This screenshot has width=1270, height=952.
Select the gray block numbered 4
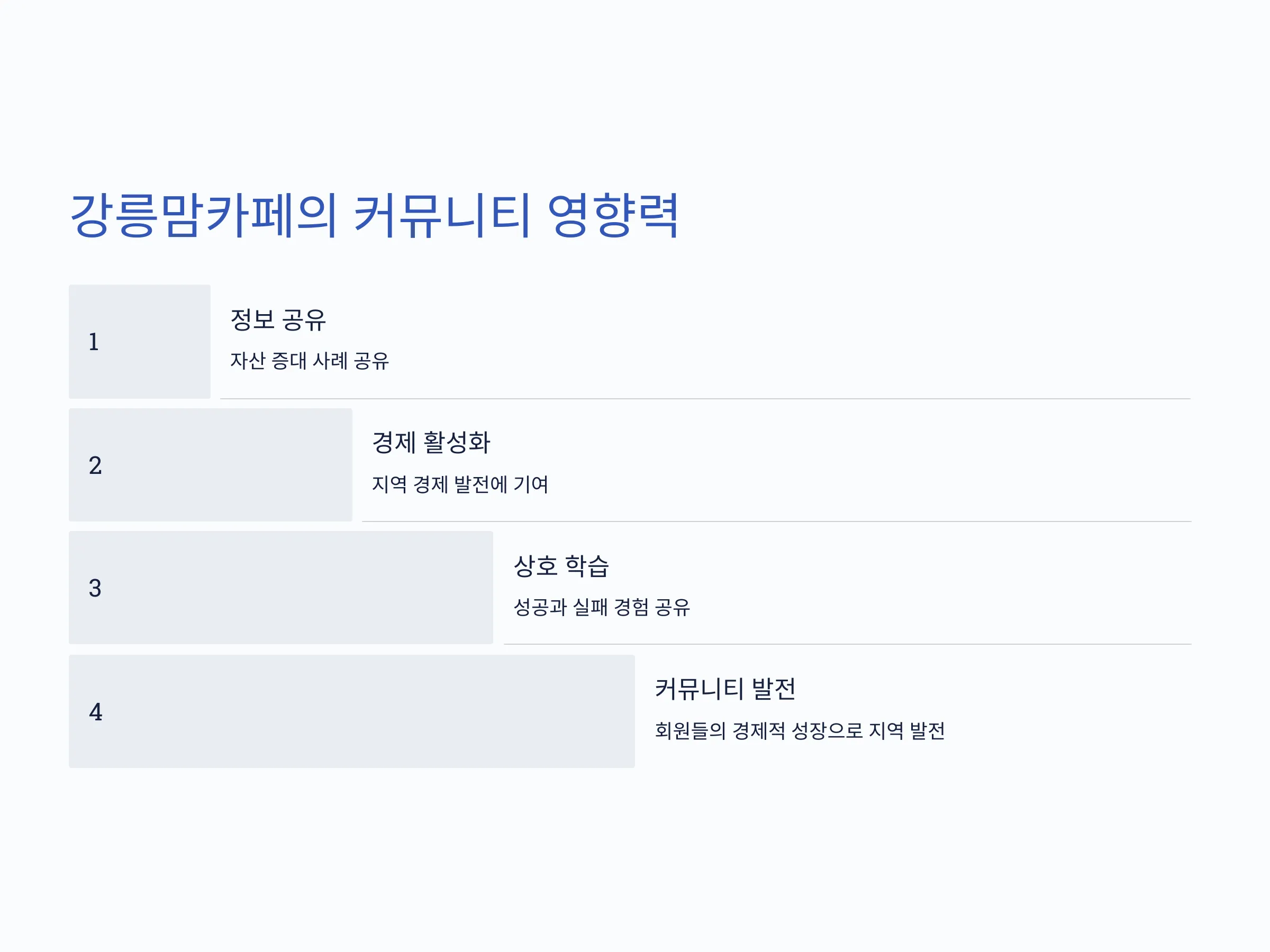352,711
